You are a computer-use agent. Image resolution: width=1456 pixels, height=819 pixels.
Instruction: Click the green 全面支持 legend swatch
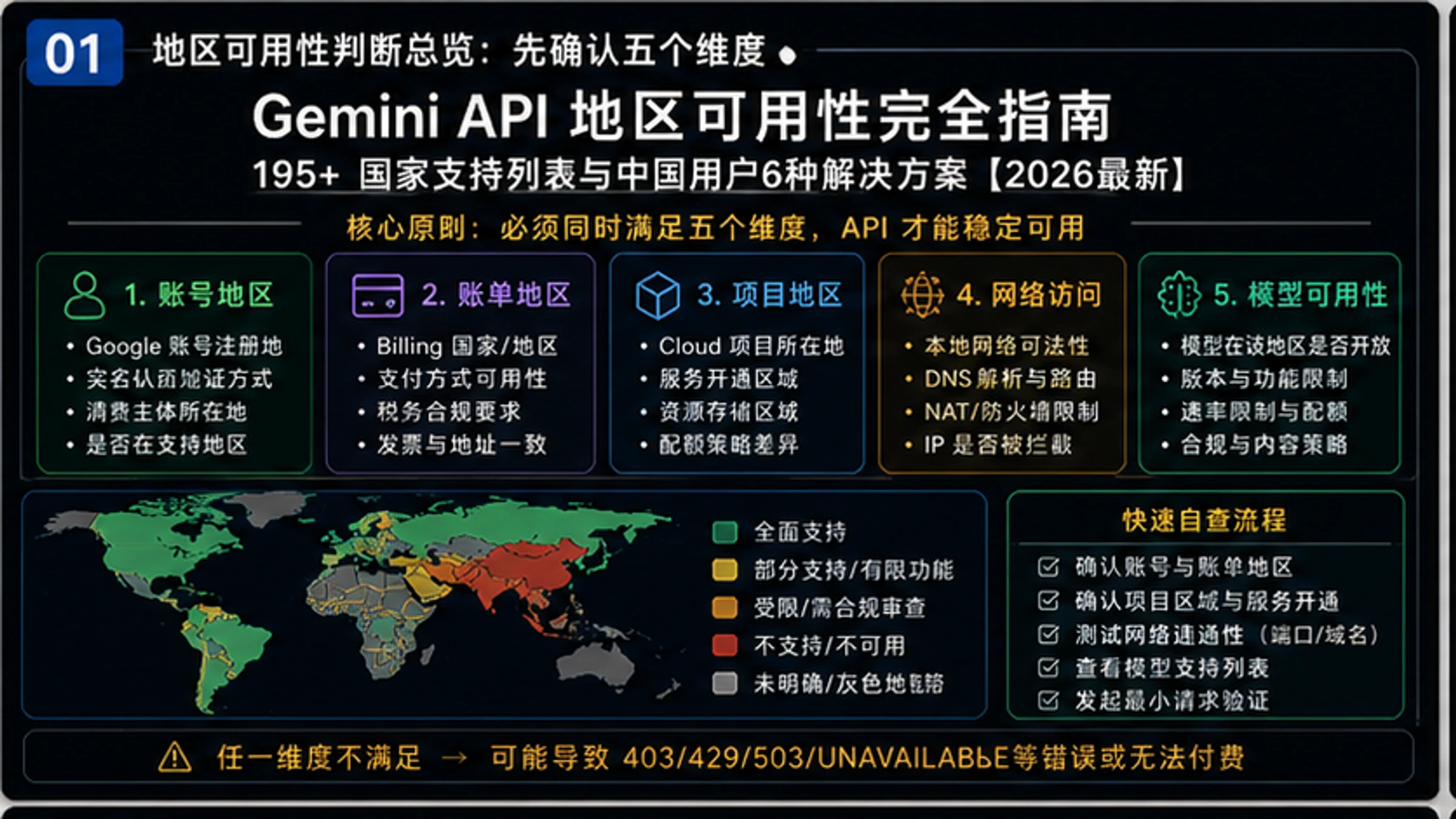point(724,532)
